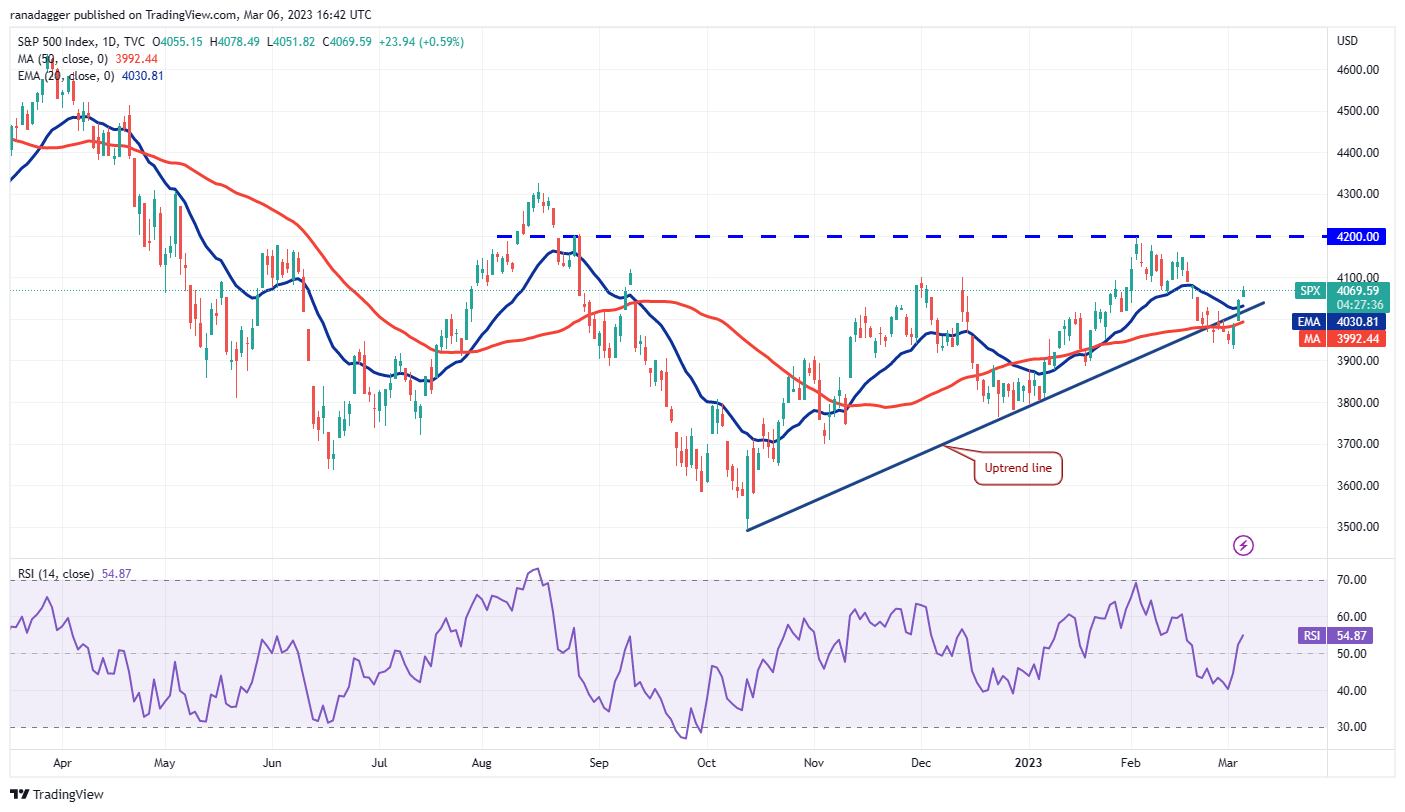Click the TradingView logo at bottom left
This screenshot has width=1405, height=812.
pyautogui.click(x=60, y=795)
